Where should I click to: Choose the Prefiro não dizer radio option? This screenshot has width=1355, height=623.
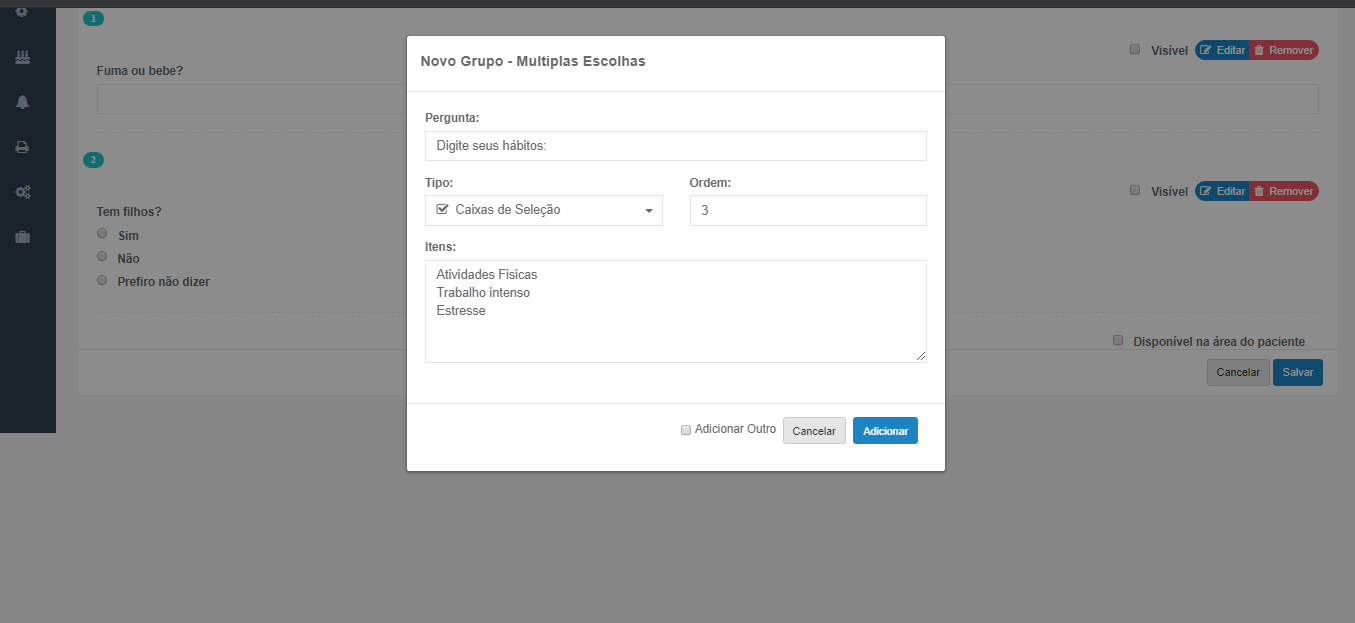pos(102,281)
